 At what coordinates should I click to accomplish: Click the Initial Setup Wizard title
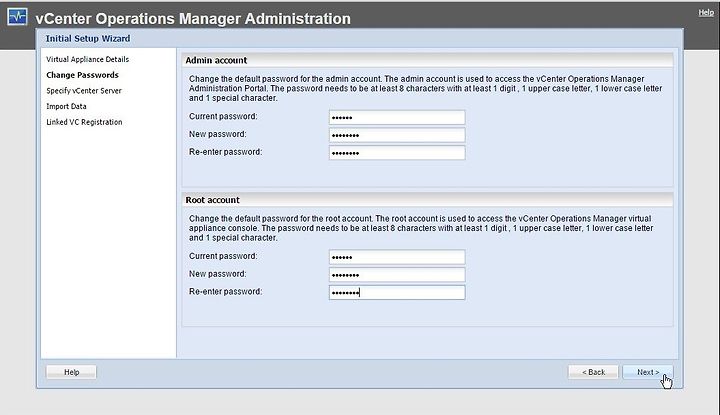[88, 39]
